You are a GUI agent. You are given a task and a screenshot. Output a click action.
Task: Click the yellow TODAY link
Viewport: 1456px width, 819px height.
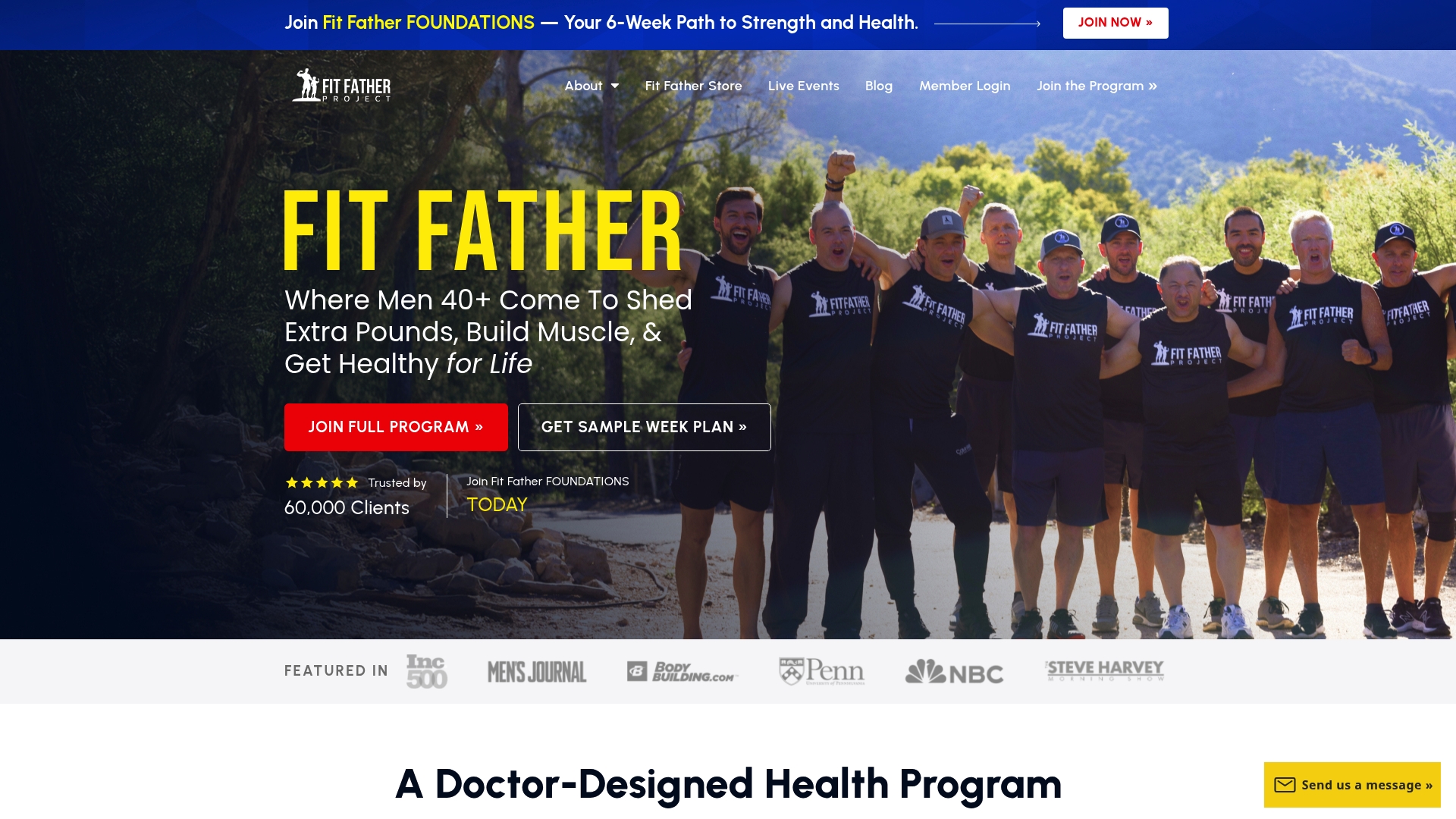tap(497, 504)
